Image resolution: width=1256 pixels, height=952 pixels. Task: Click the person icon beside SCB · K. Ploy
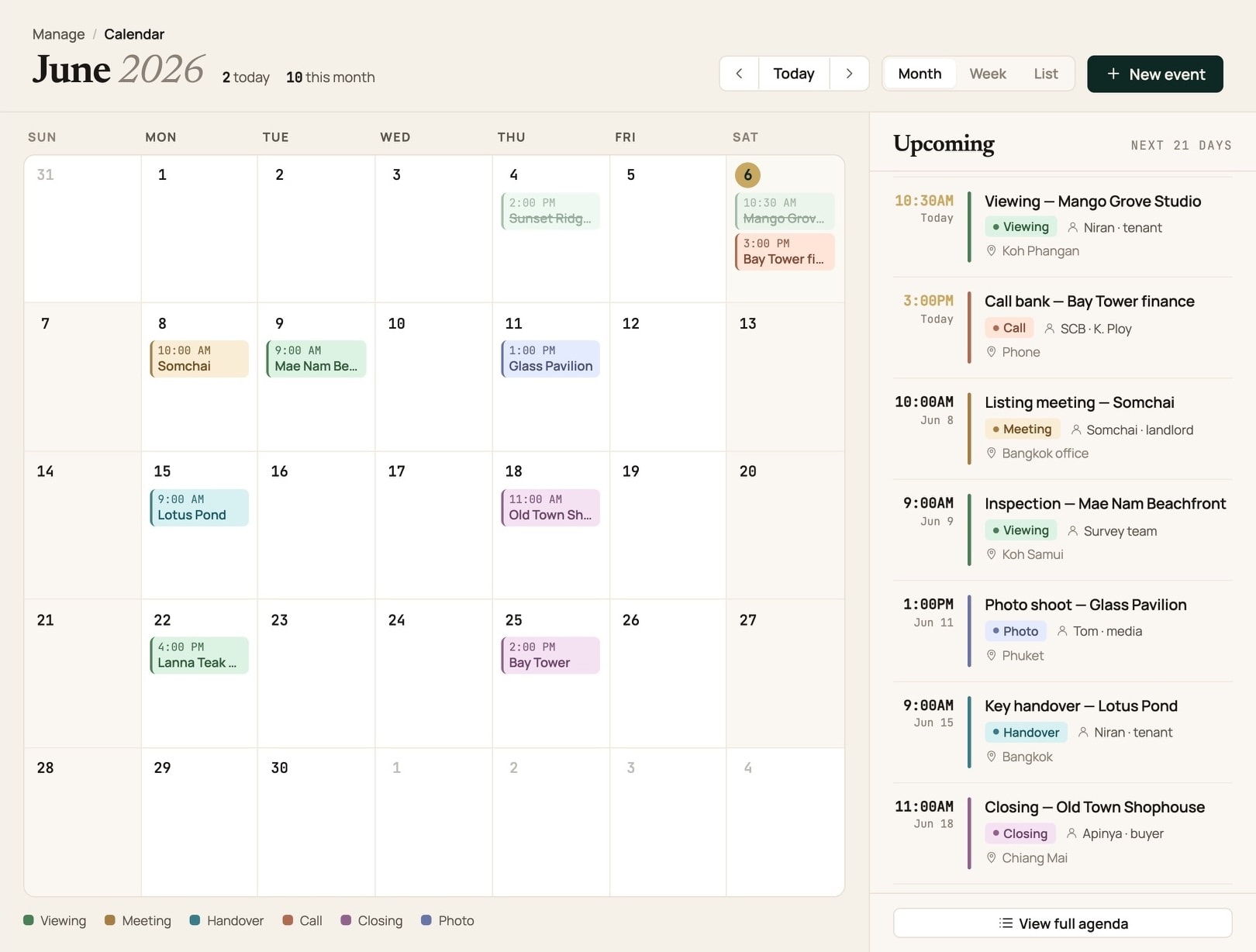tap(1049, 329)
